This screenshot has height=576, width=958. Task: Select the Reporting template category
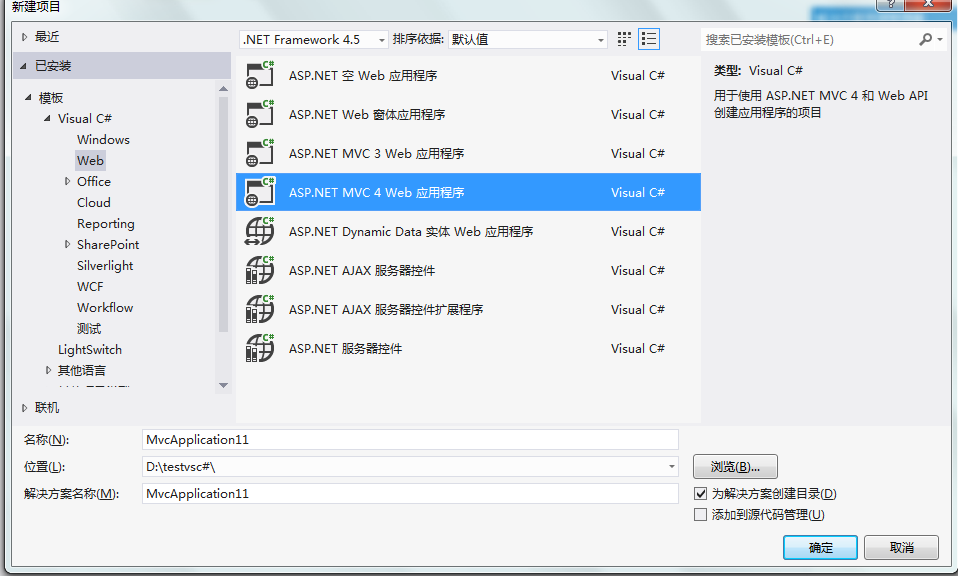pyautogui.click(x=106, y=224)
